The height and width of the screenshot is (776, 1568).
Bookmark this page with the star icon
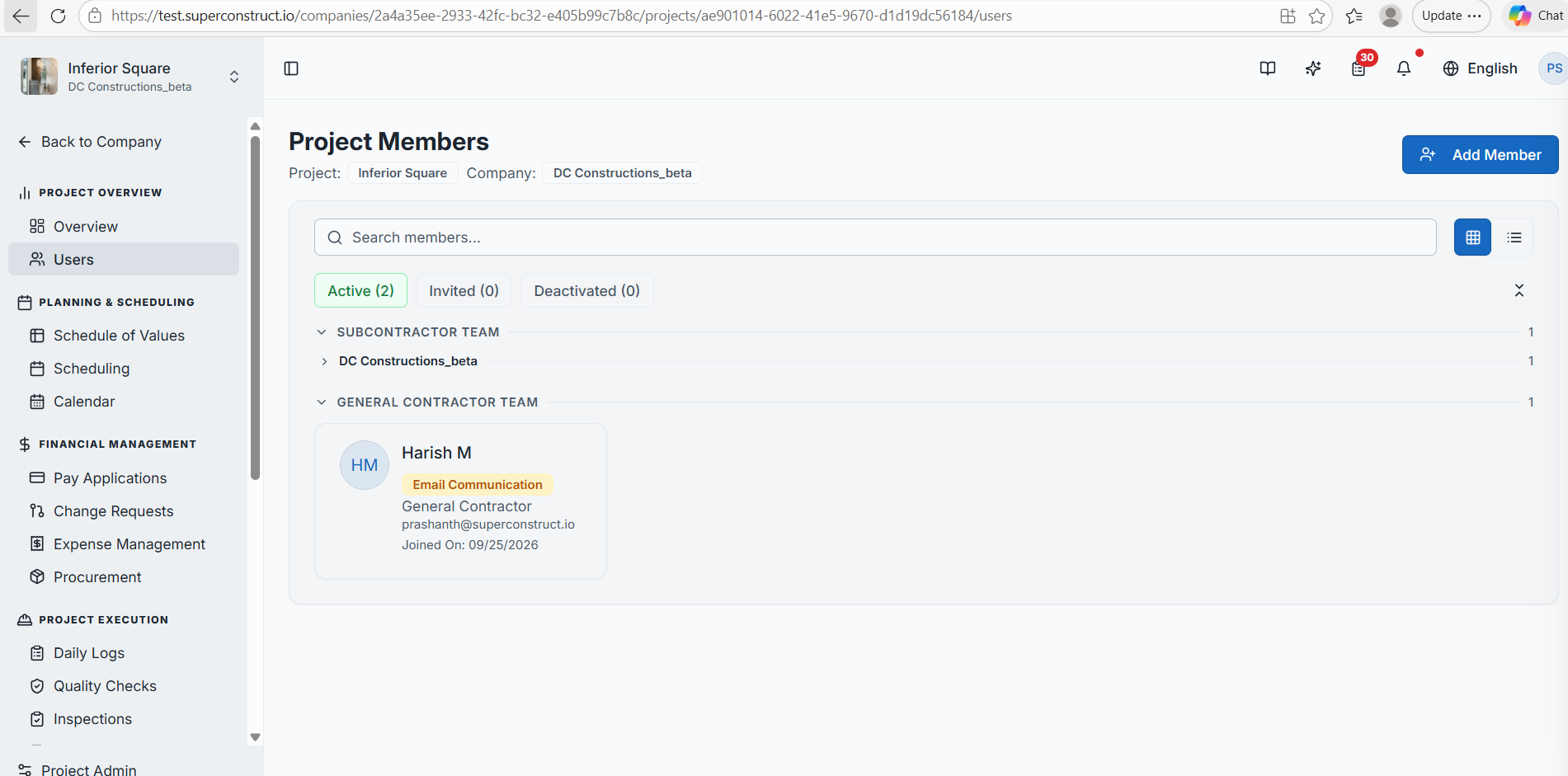click(x=1317, y=16)
